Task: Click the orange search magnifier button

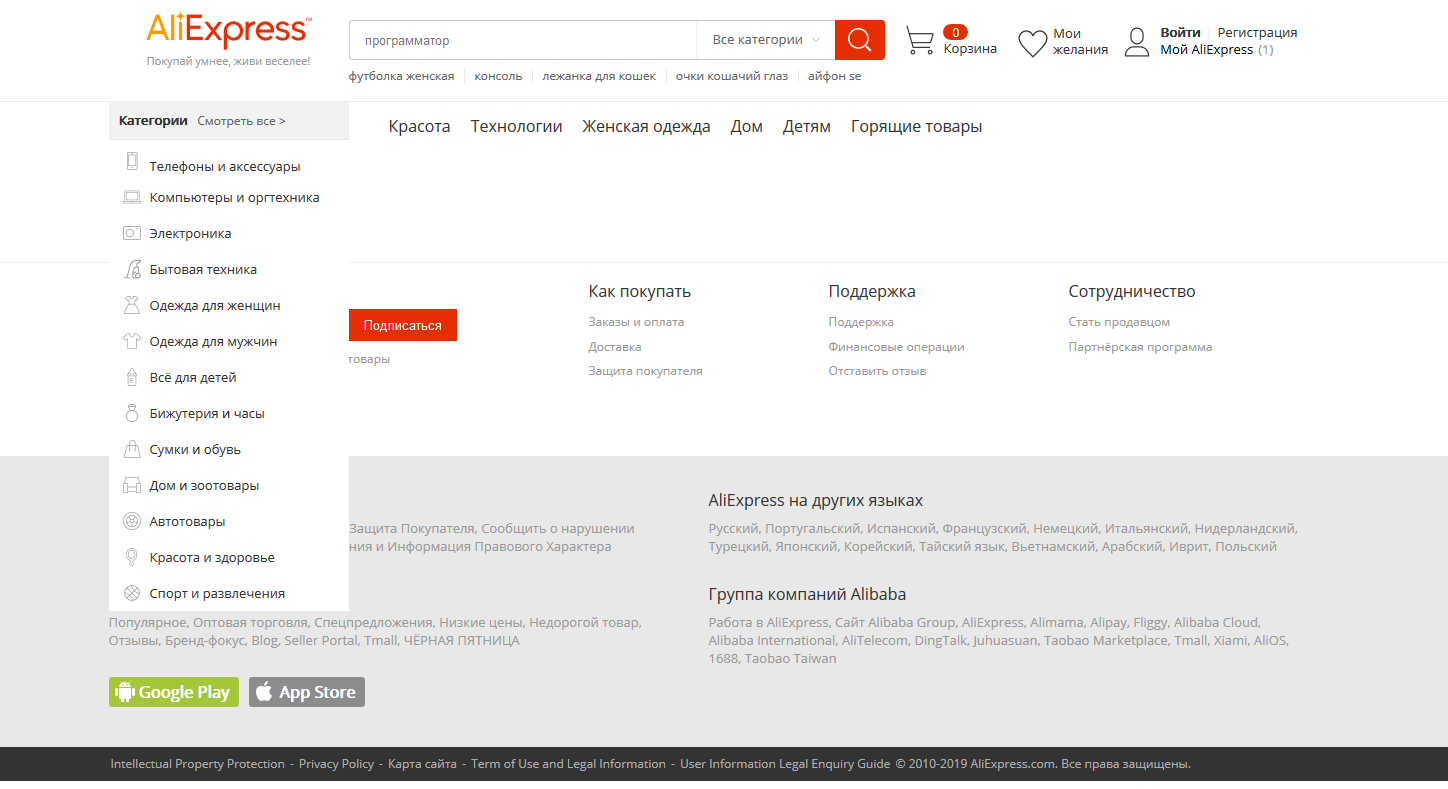Action: [x=860, y=40]
